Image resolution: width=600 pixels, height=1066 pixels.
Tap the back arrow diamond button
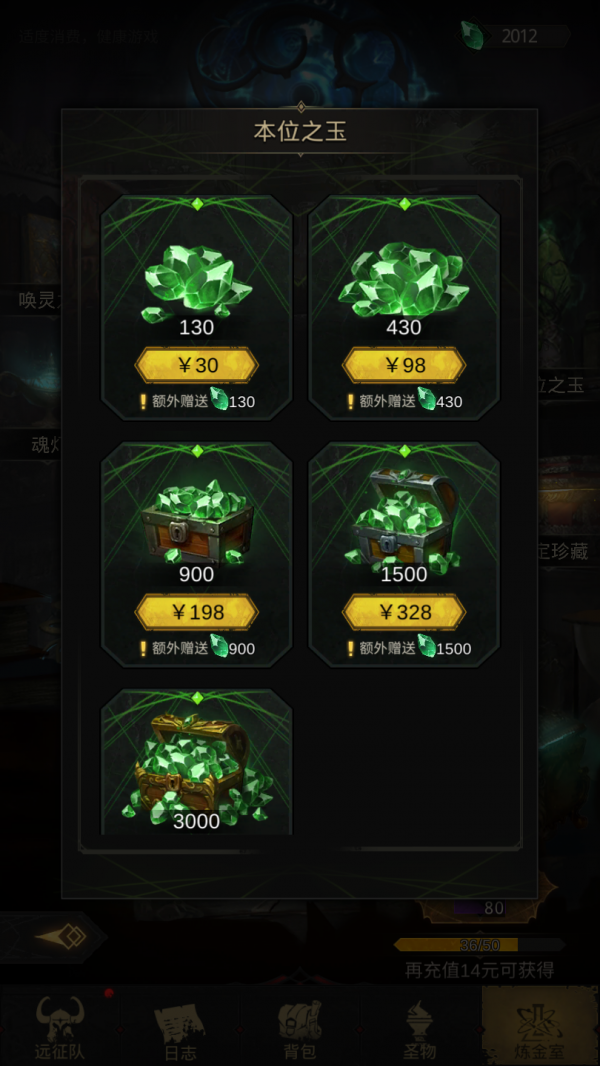tap(60, 938)
